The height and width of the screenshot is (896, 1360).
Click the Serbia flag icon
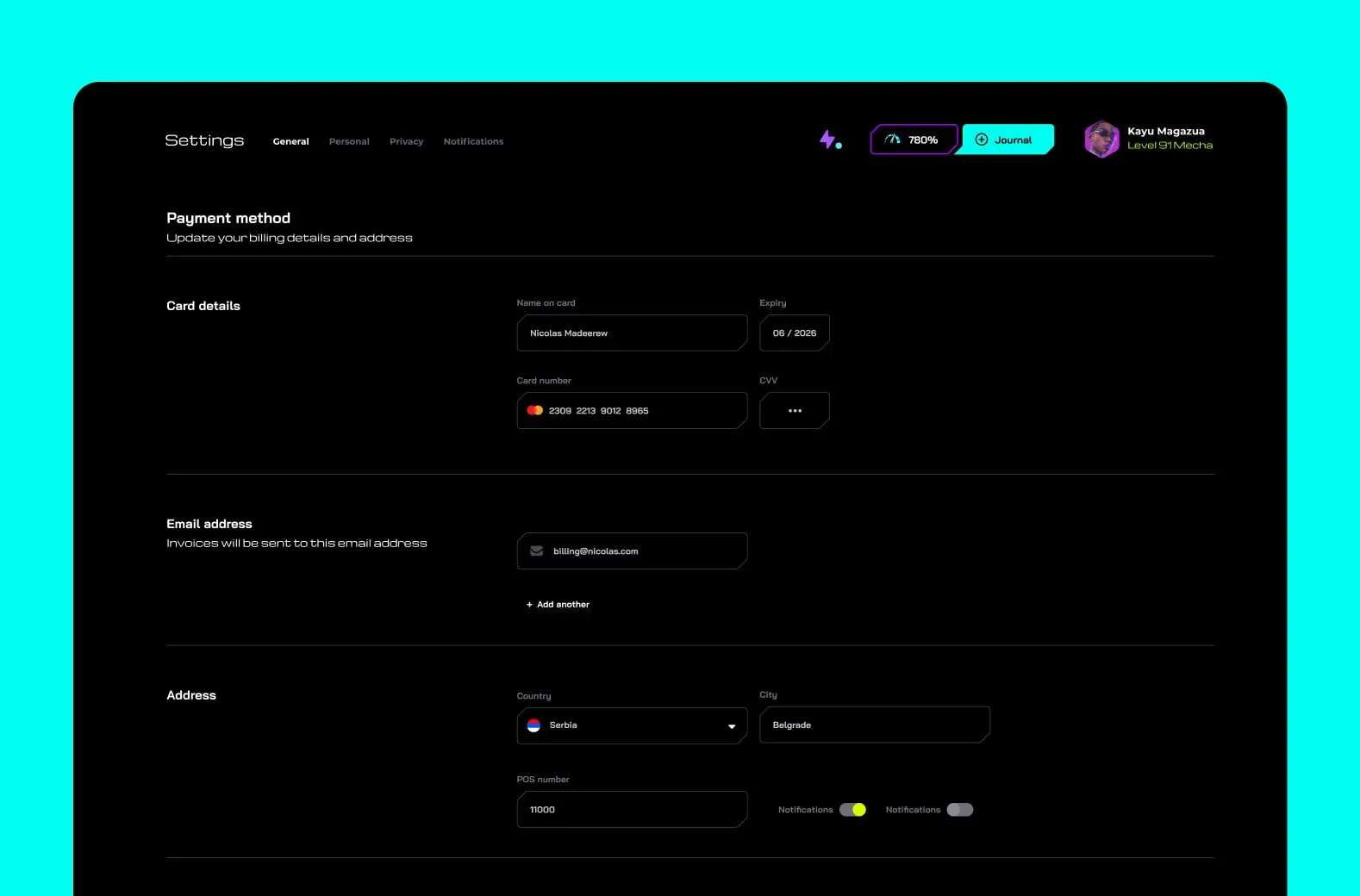[x=533, y=725]
